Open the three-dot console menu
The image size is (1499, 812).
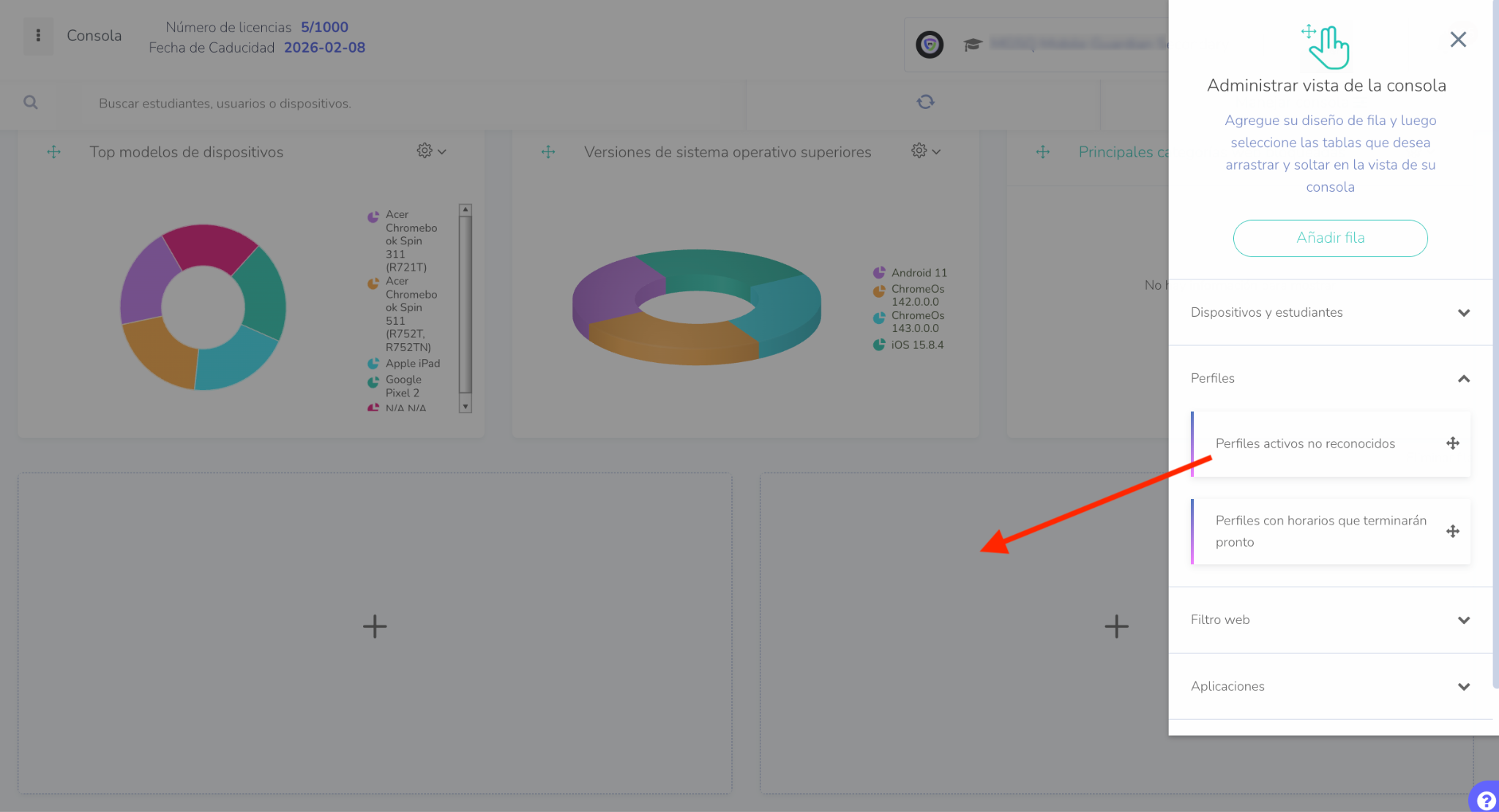pyautogui.click(x=38, y=36)
